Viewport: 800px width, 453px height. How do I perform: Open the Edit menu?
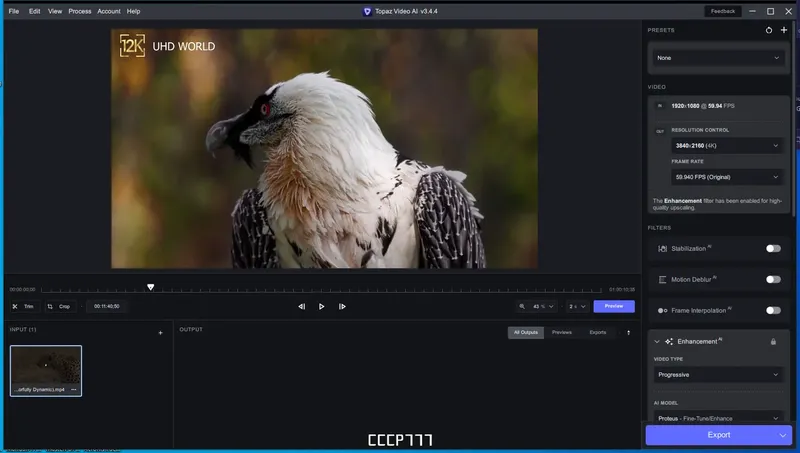coord(34,11)
